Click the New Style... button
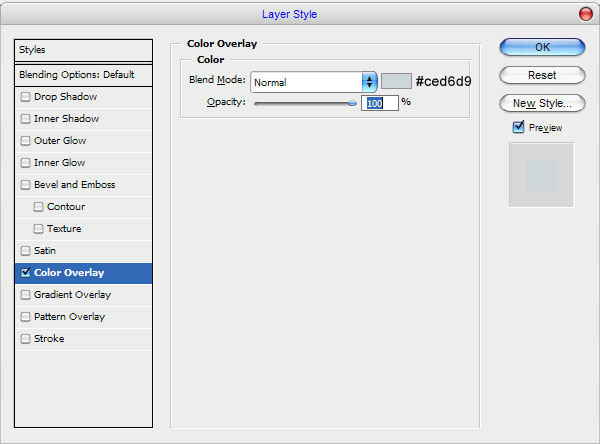Image resolution: width=600 pixels, height=444 pixels. (542, 103)
